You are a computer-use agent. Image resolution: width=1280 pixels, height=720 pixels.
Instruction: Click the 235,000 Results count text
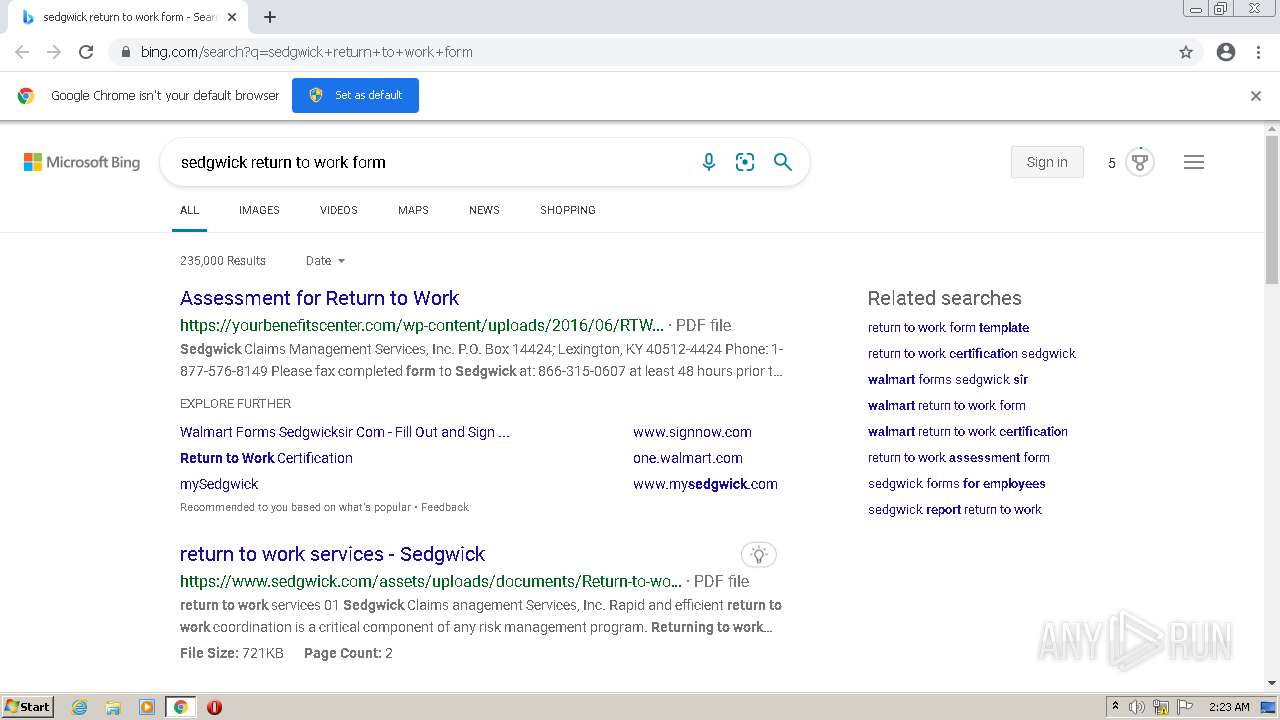pyautogui.click(x=223, y=261)
